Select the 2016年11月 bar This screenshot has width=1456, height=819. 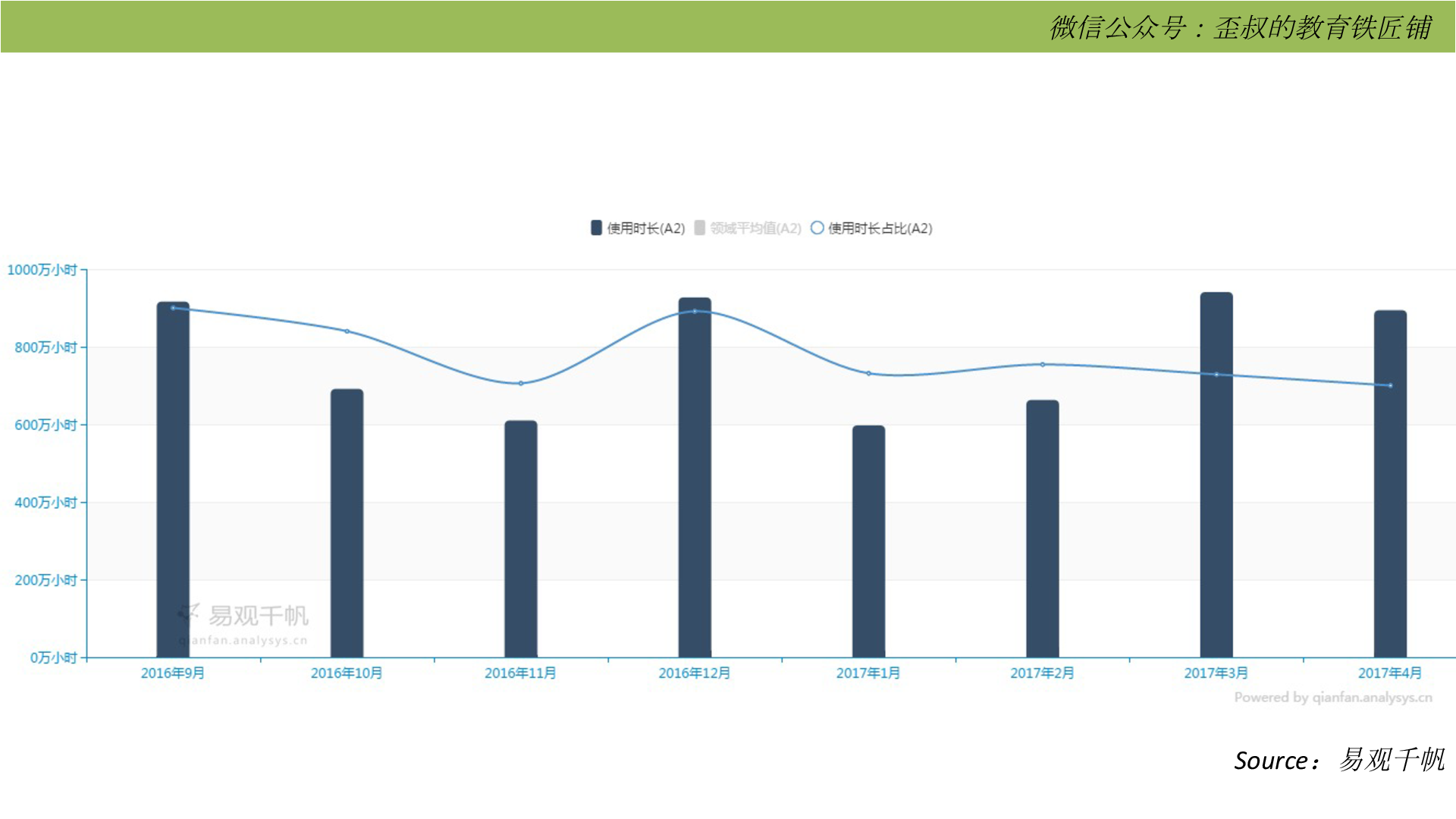[521, 538]
